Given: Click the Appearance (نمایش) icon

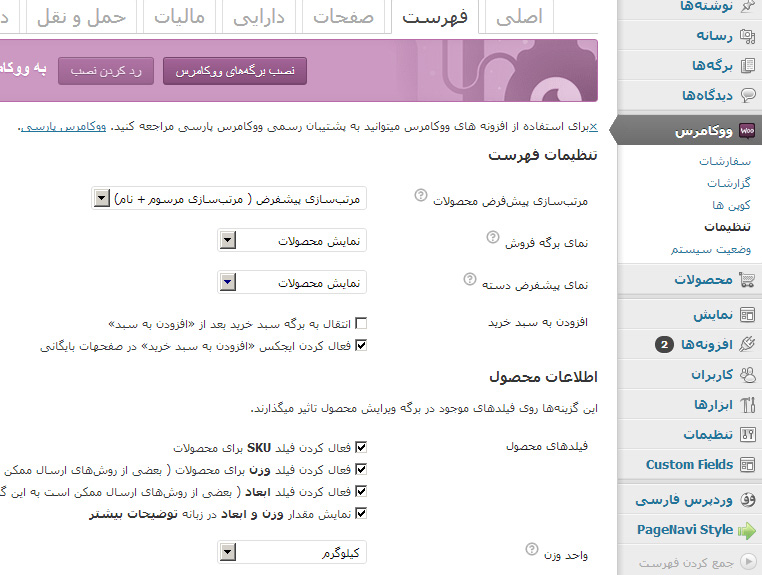Looking at the screenshot, I should (747, 315).
